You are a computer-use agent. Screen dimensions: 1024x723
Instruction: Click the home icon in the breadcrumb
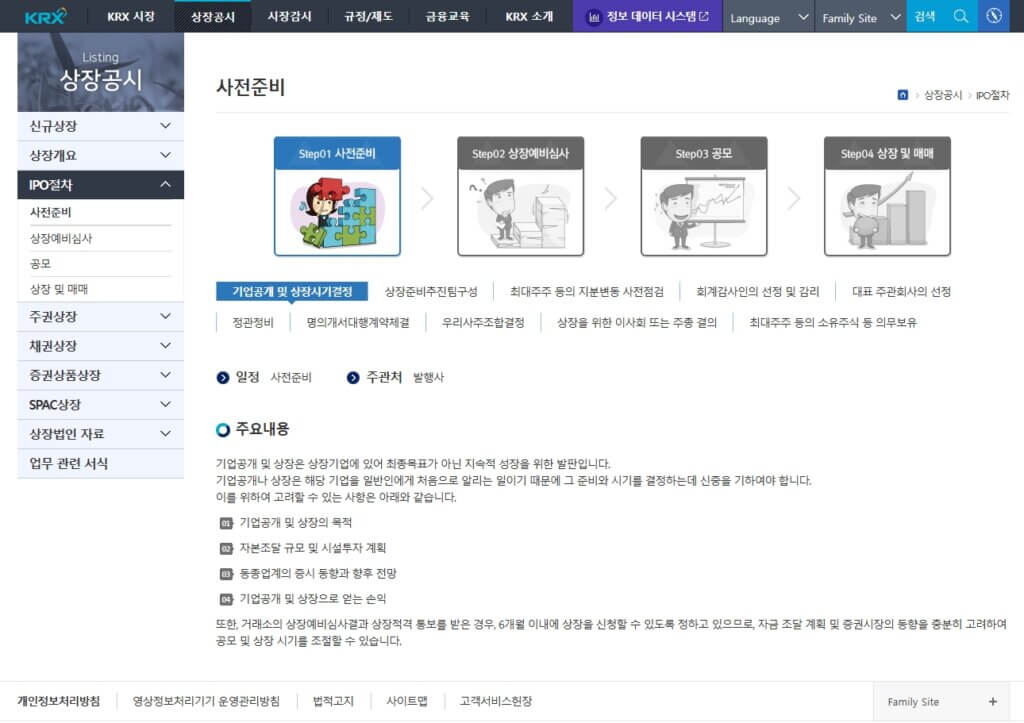point(901,94)
